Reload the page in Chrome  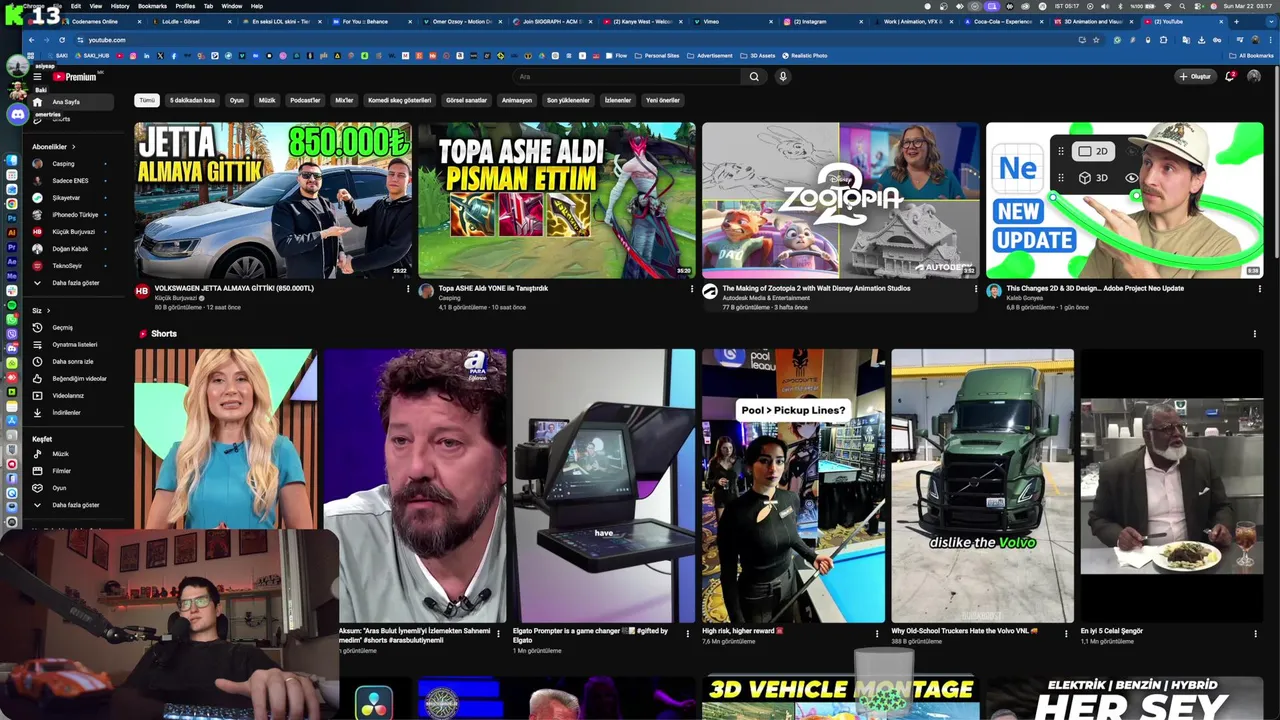63,40
